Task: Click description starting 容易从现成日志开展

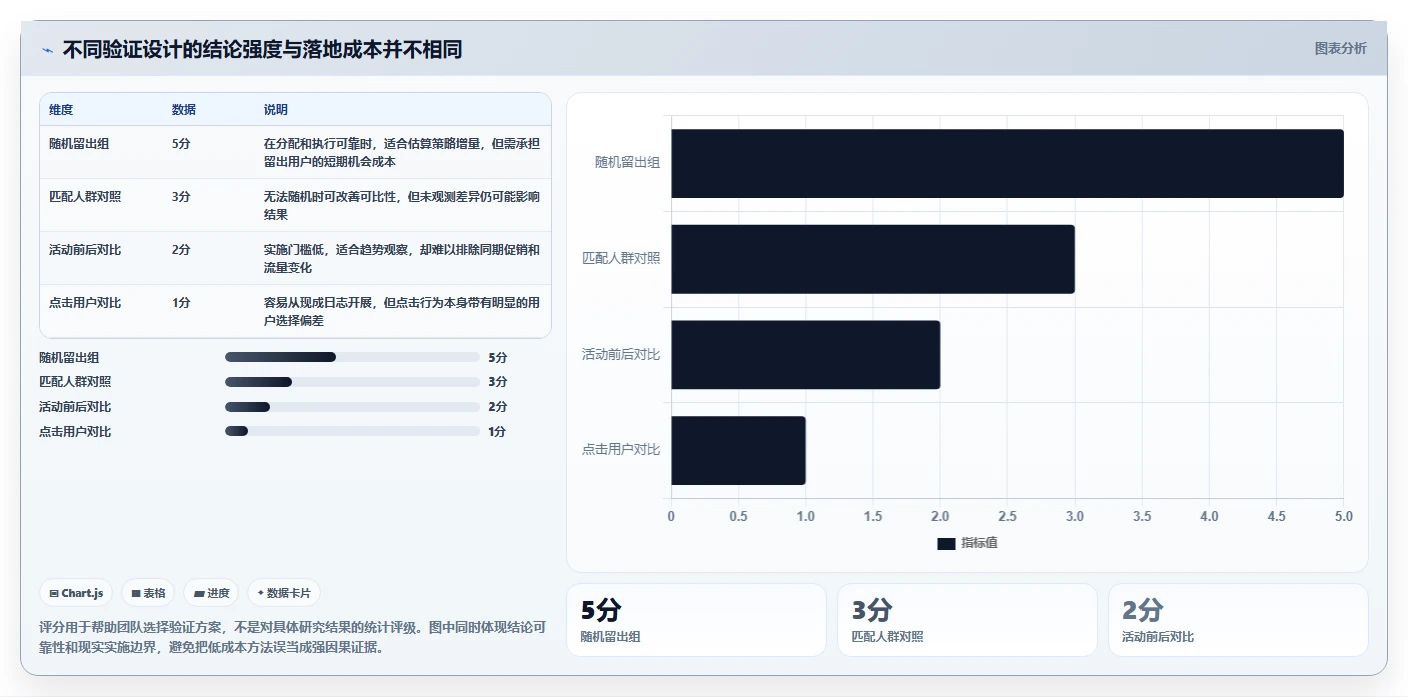Action: [x=402, y=311]
